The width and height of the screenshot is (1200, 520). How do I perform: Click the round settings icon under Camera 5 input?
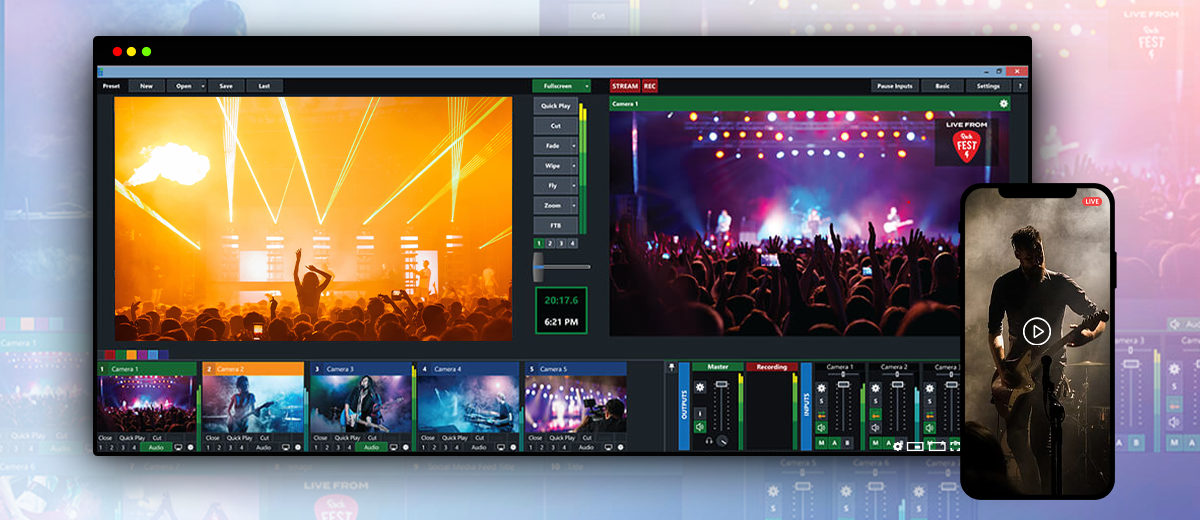pyautogui.click(x=620, y=447)
